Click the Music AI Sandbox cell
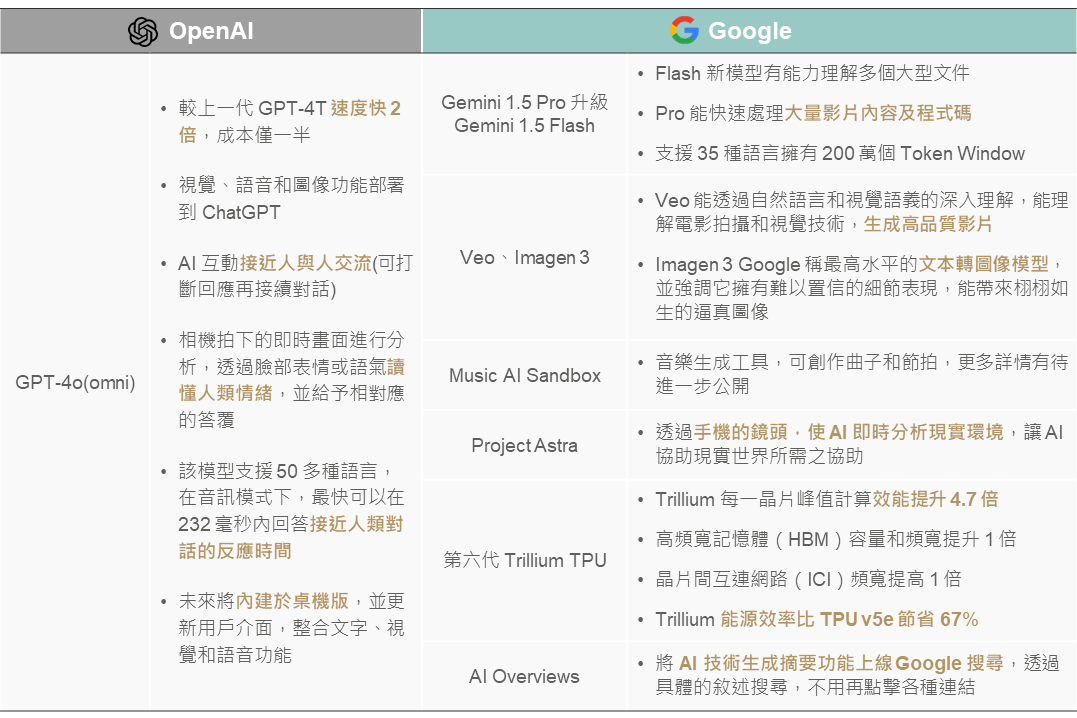 524,376
